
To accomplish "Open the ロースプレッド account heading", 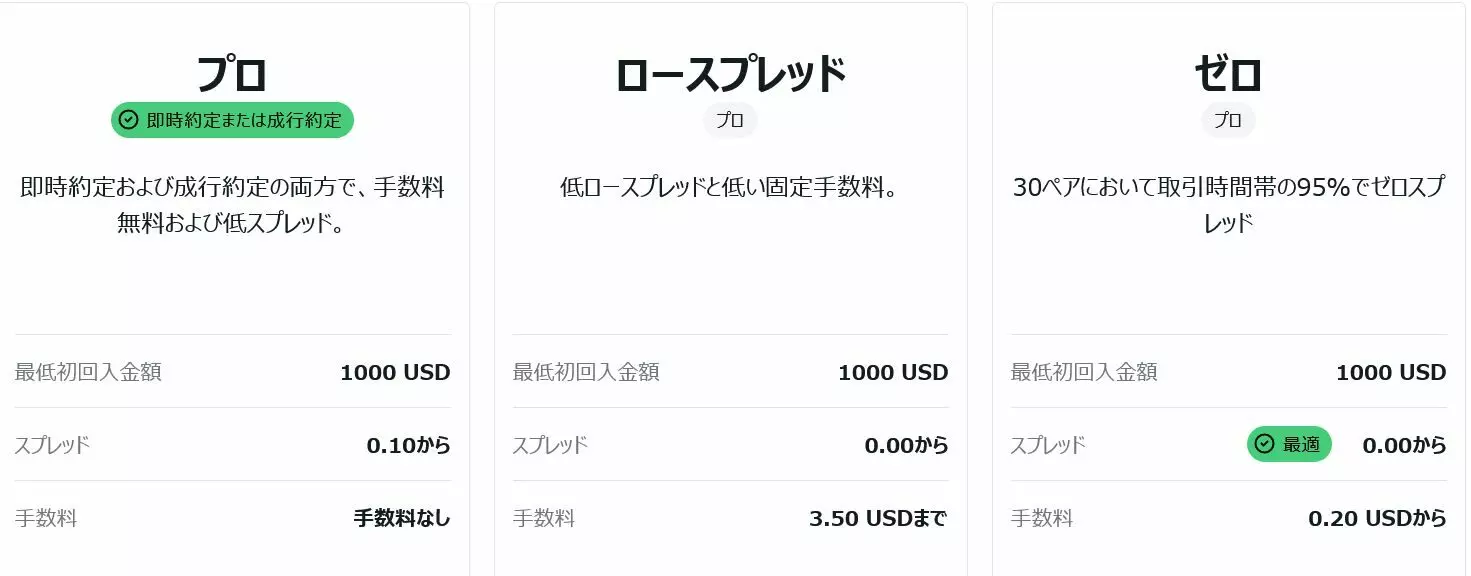I will point(730,74).
